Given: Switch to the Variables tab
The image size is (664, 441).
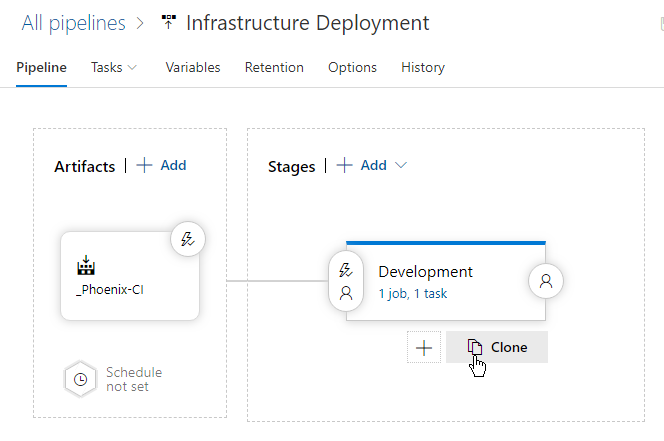Looking at the screenshot, I should [193, 68].
